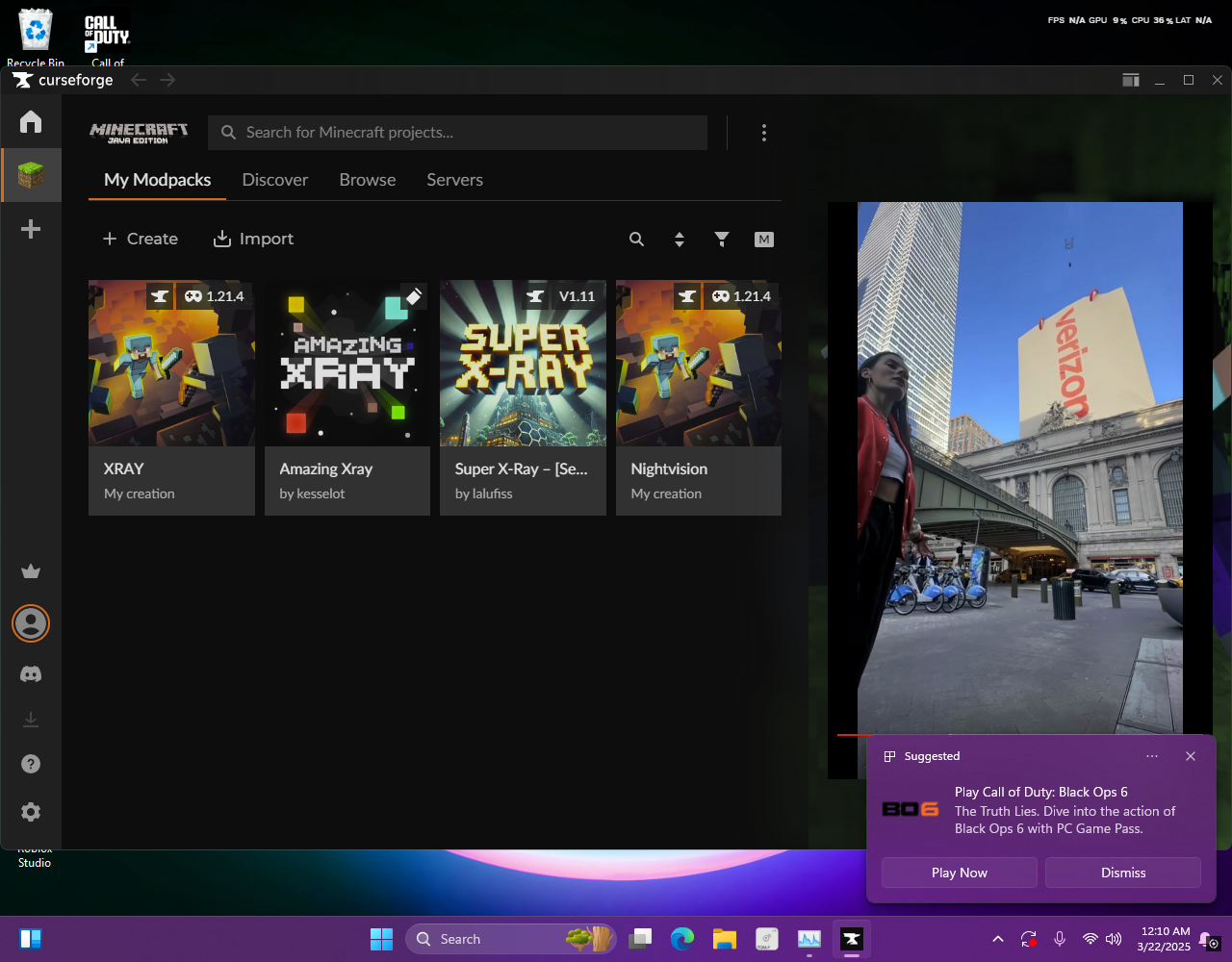The image size is (1232, 962).
Task: Open the widgets icon in taskbar corner
Action: pyautogui.click(x=31, y=939)
